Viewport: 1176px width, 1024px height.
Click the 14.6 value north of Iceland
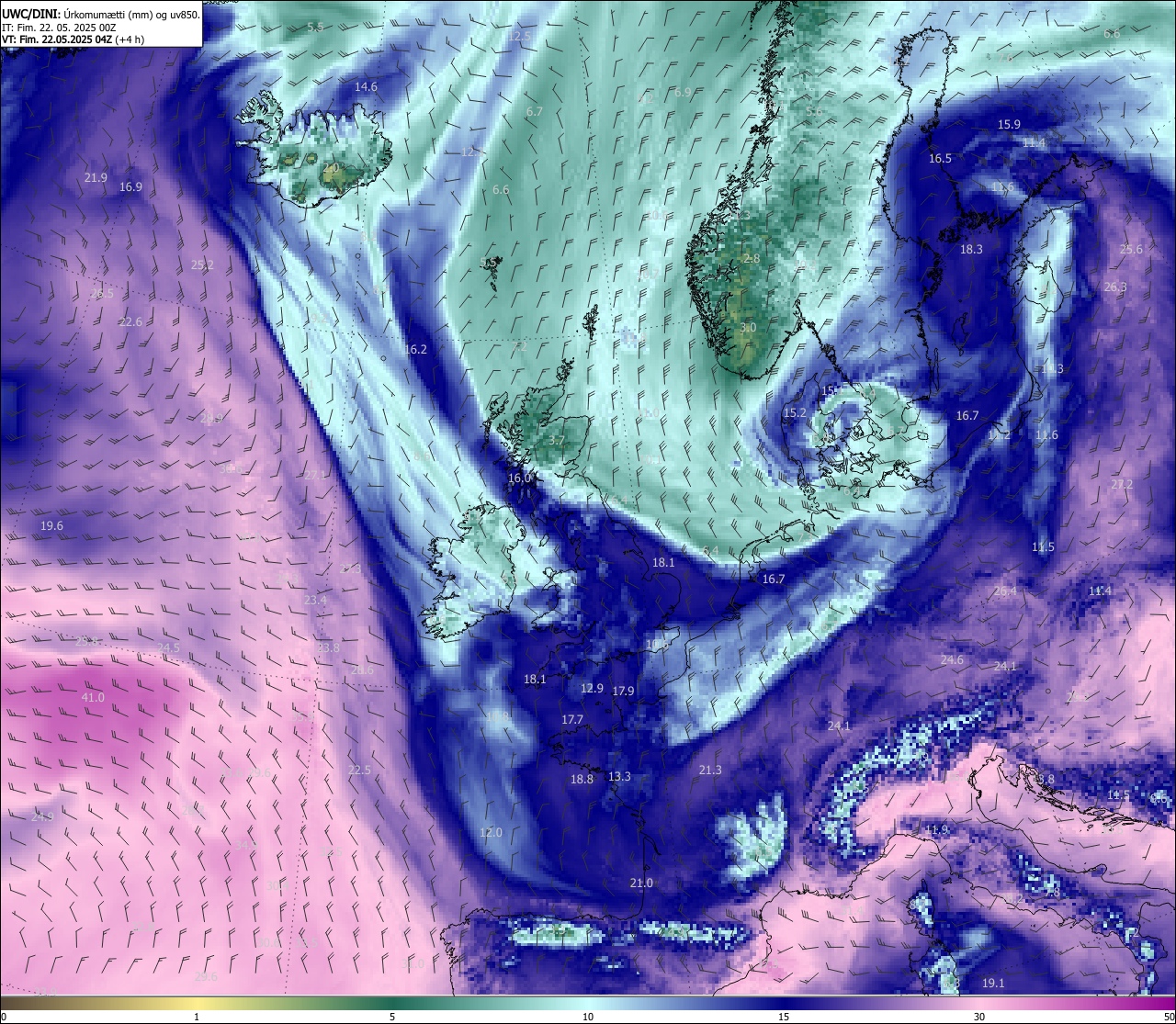366,87
